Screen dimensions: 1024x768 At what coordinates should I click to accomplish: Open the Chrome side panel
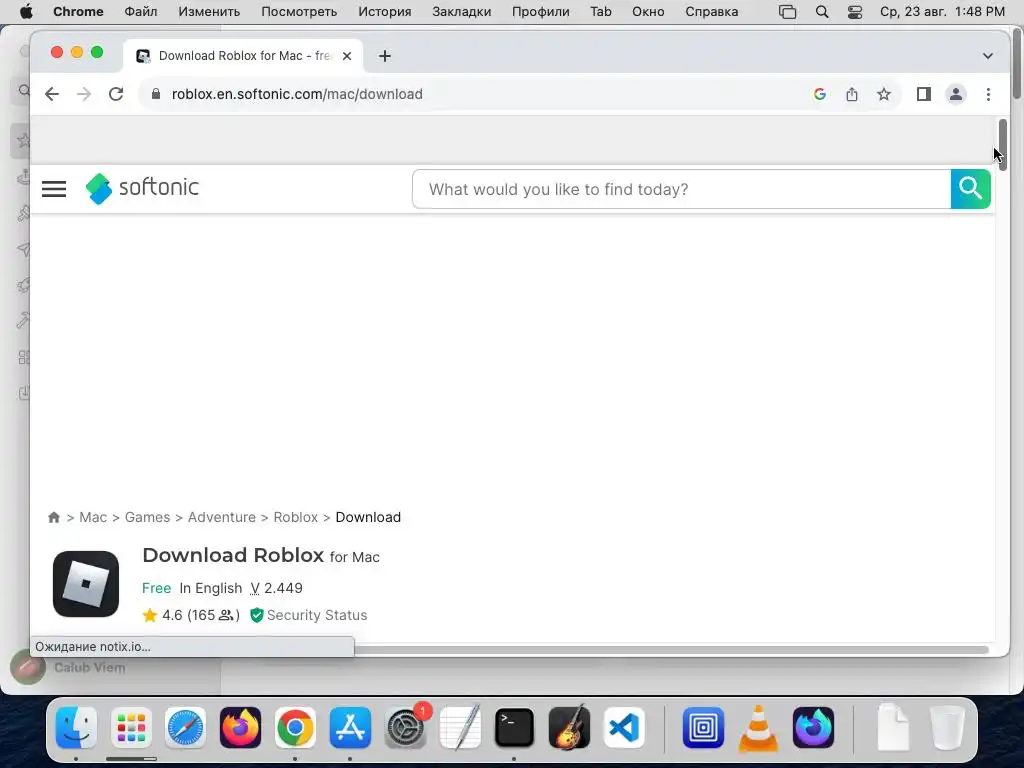[x=923, y=94]
